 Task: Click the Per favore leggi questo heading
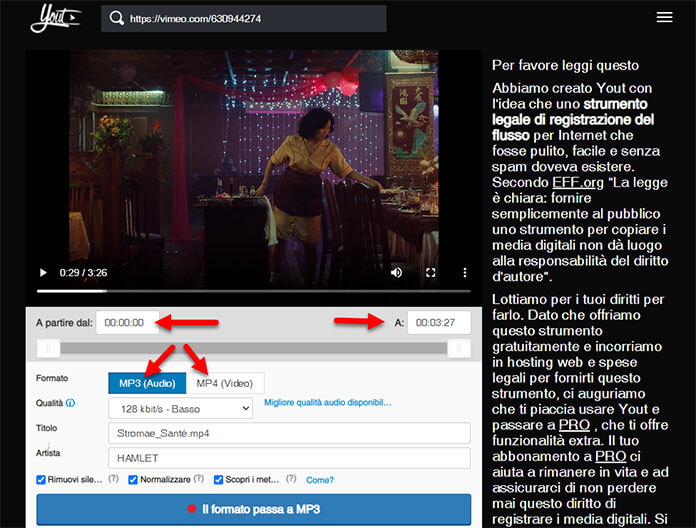pos(566,65)
